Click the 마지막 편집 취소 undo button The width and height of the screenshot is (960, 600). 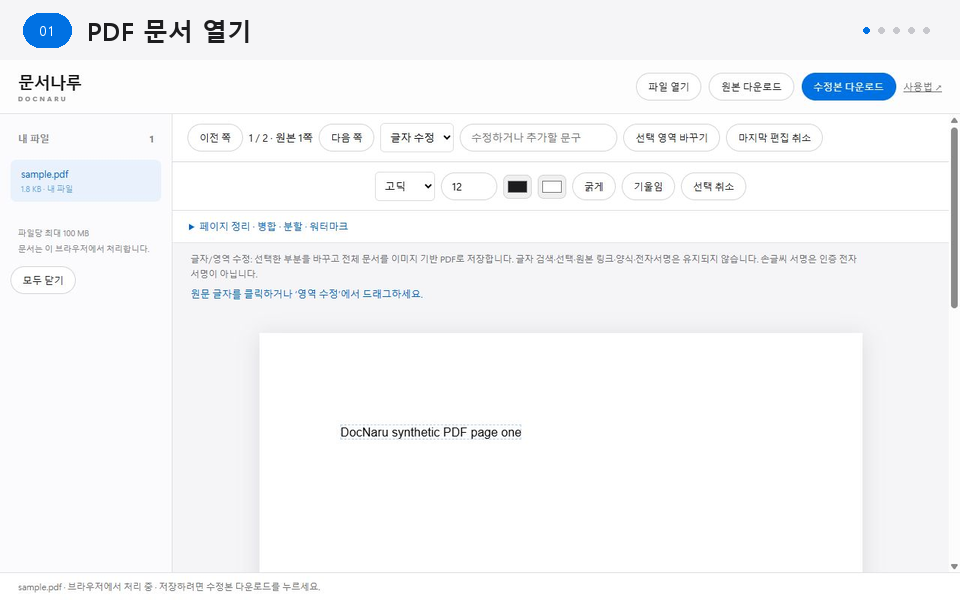[x=774, y=138]
